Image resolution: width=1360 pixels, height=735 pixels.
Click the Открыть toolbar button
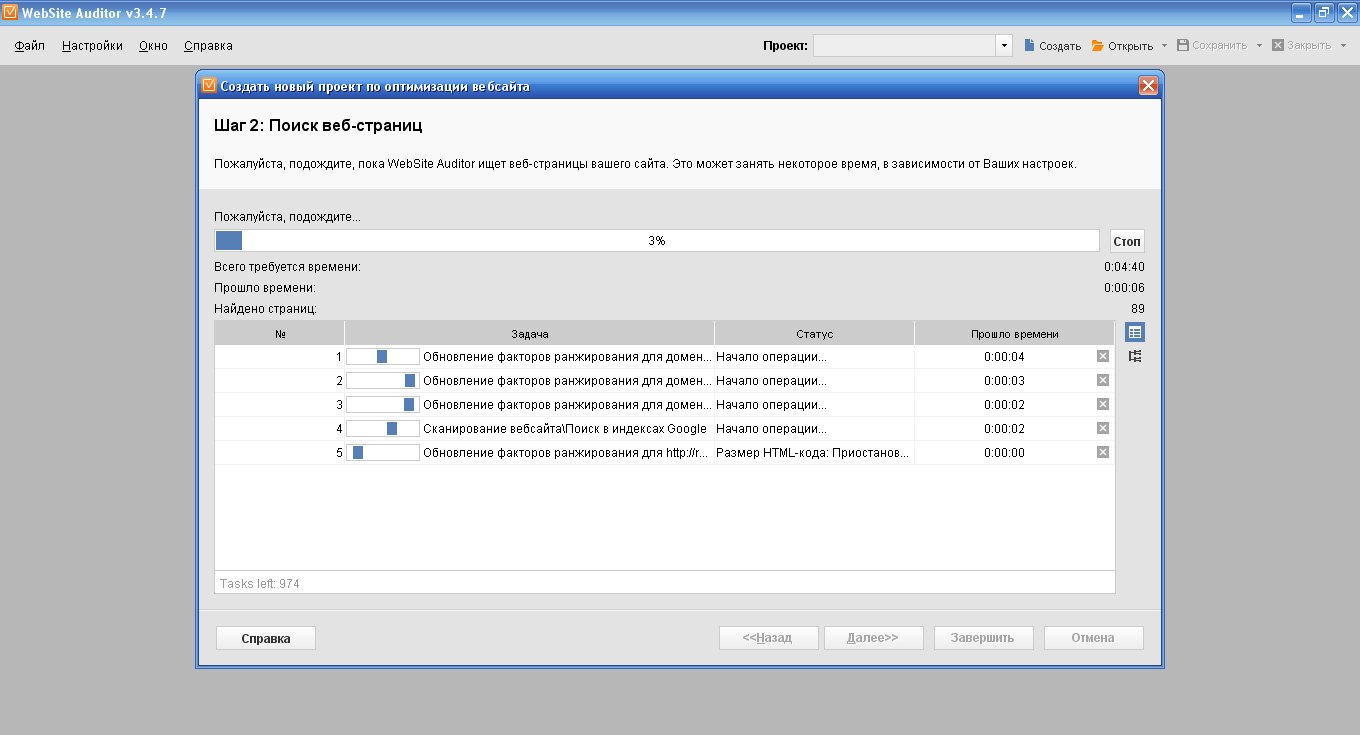(x=1122, y=46)
